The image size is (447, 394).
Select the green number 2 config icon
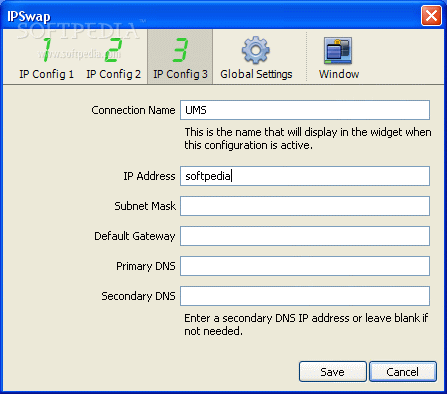pyautogui.click(x=113, y=50)
